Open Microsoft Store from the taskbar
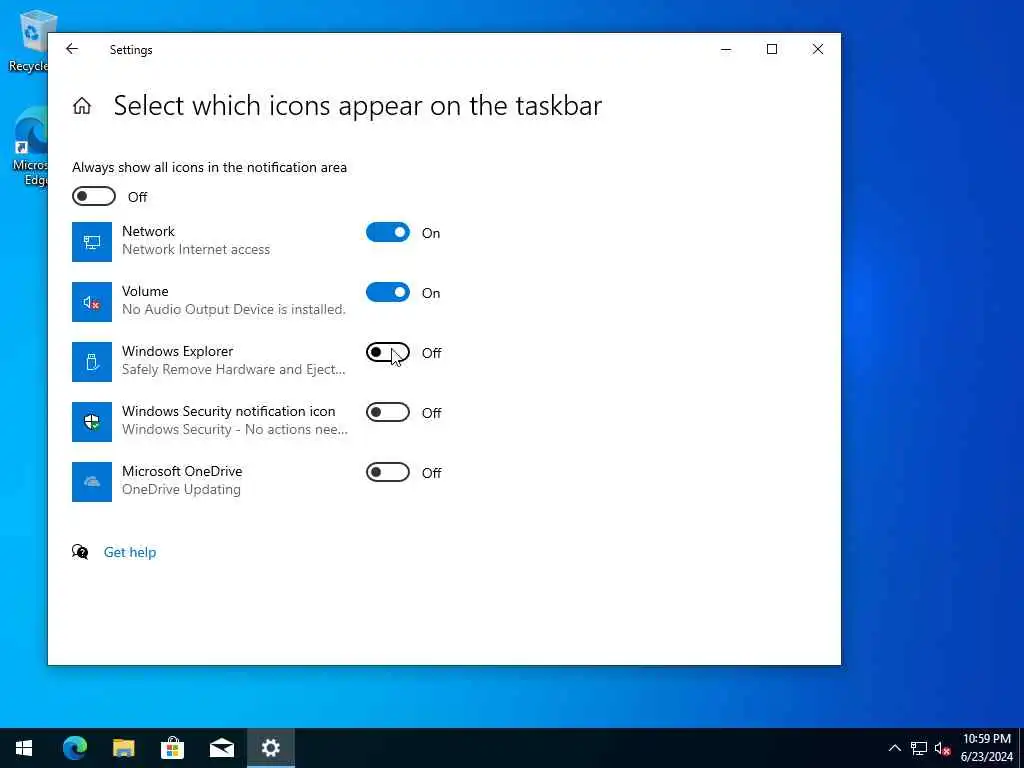The width and height of the screenshot is (1024, 768). 172,748
